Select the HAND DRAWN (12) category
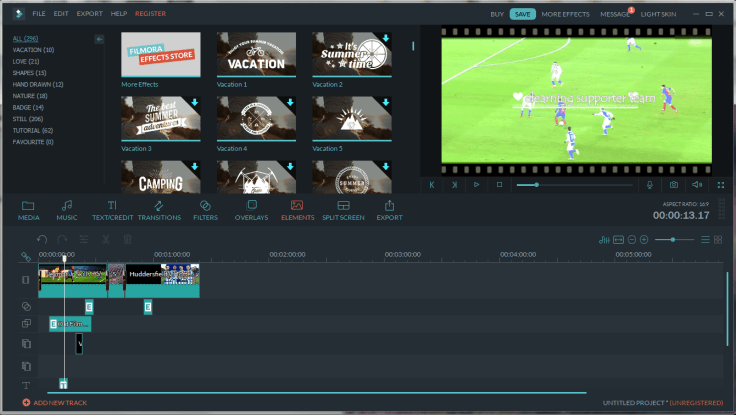This screenshot has height=415, width=736. pos(38,85)
